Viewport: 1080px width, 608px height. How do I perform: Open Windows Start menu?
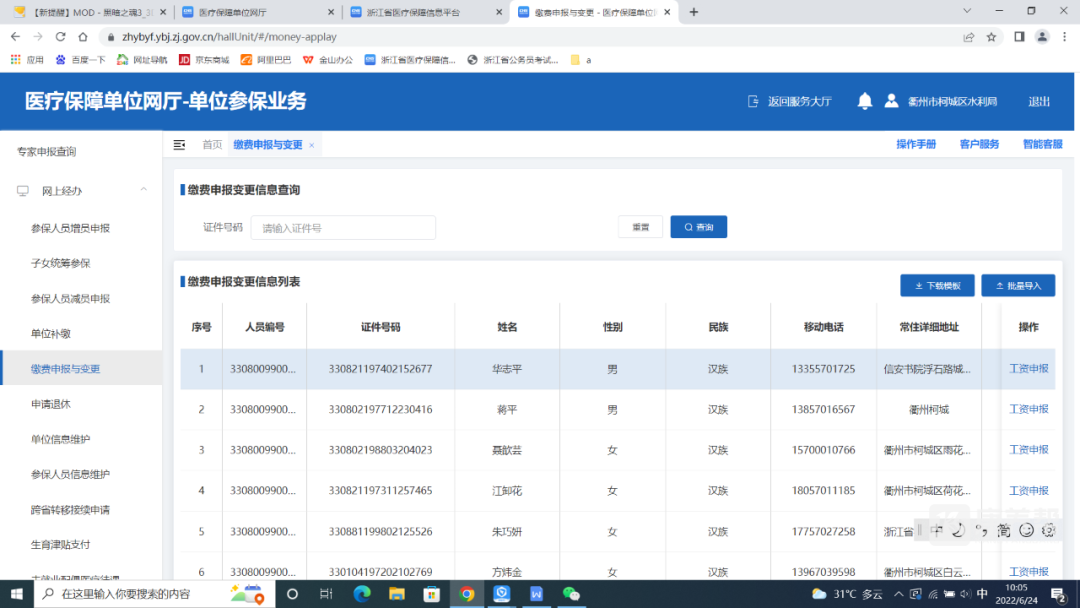[x=17, y=594]
